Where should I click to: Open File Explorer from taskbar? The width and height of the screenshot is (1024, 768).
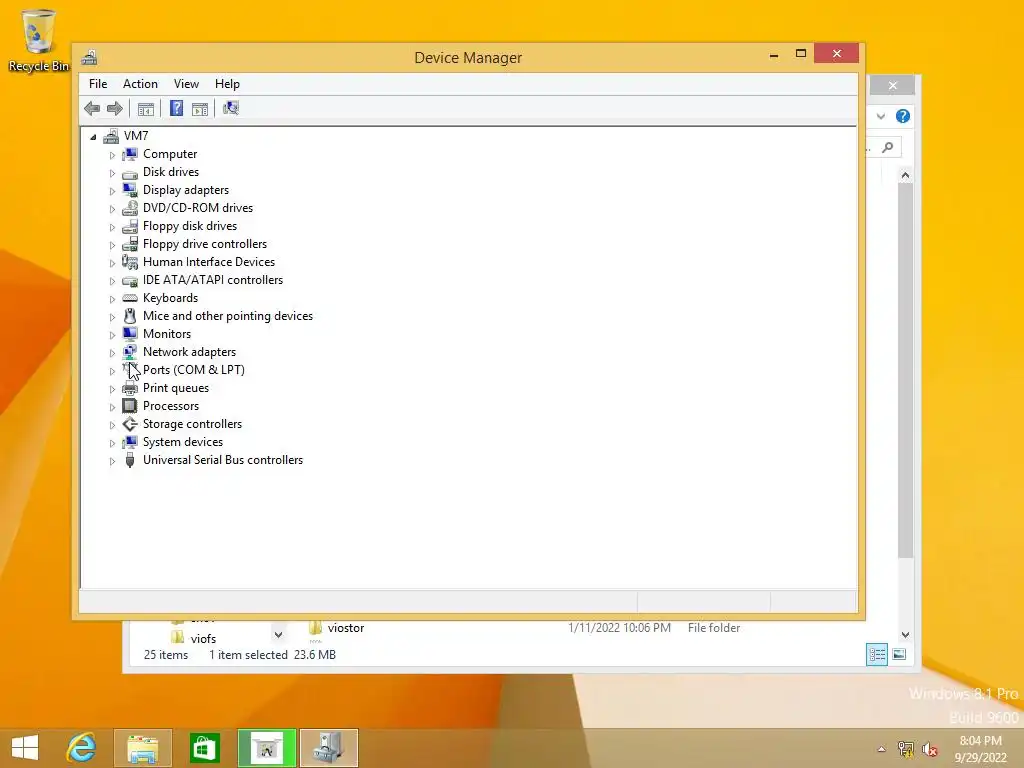[142, 748]
